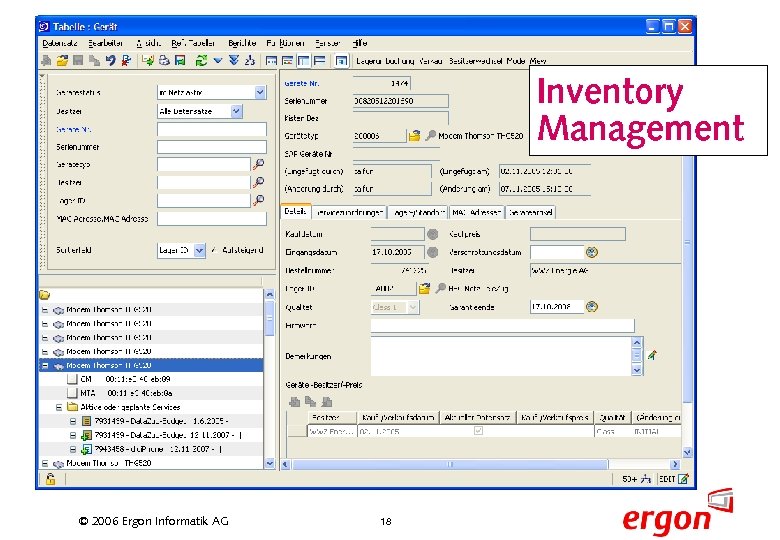Image resolution: width=780 pixels, height=540 pixels.
Task: Click the magnifier next to the Gerätetyp filter field
Action: 259,164
